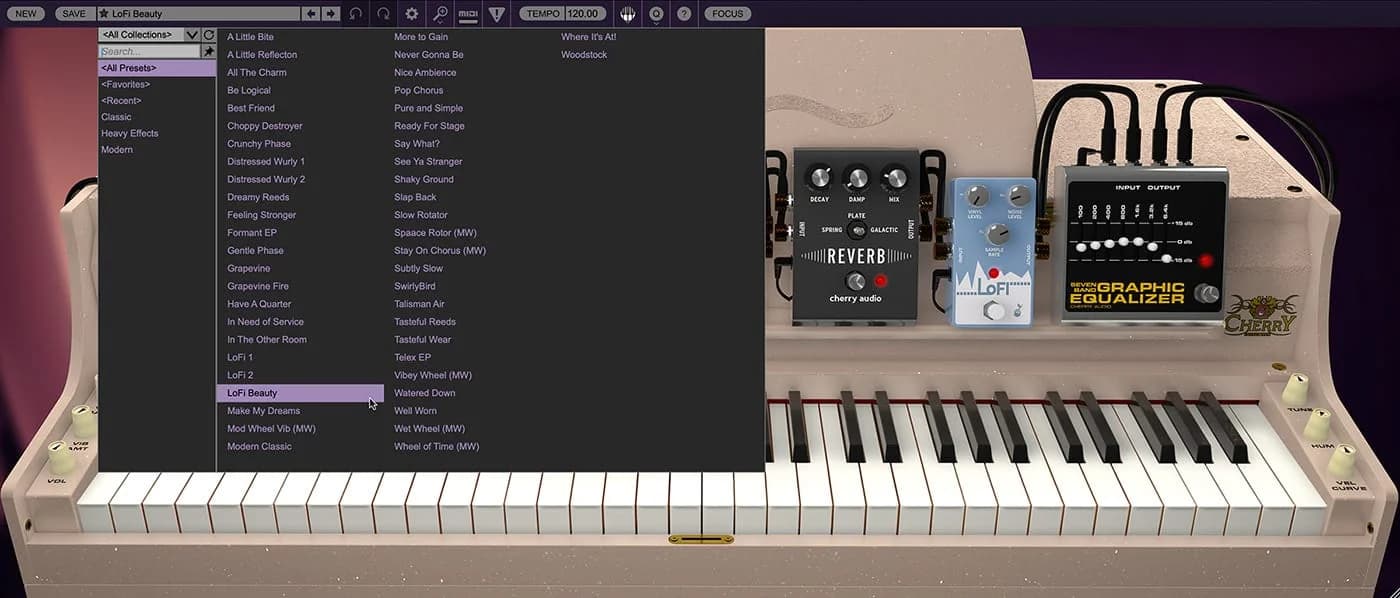Click the undo arrow icon

(x=357, y=13)
